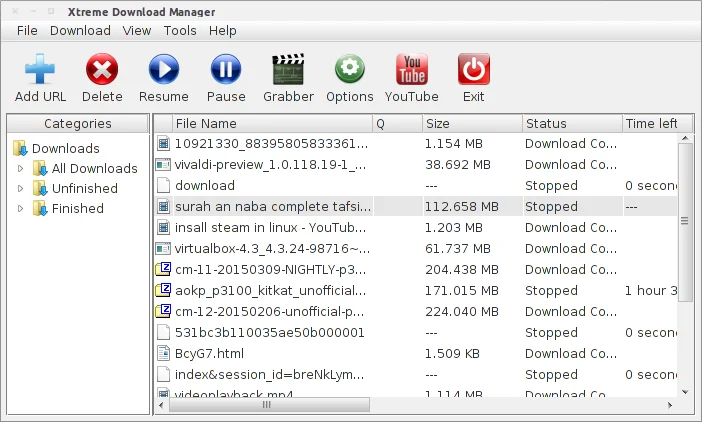Click the scroll down arrow
The height and width of the screenshot is (422, 702).
pyautogui.click(x=685, y=392)
